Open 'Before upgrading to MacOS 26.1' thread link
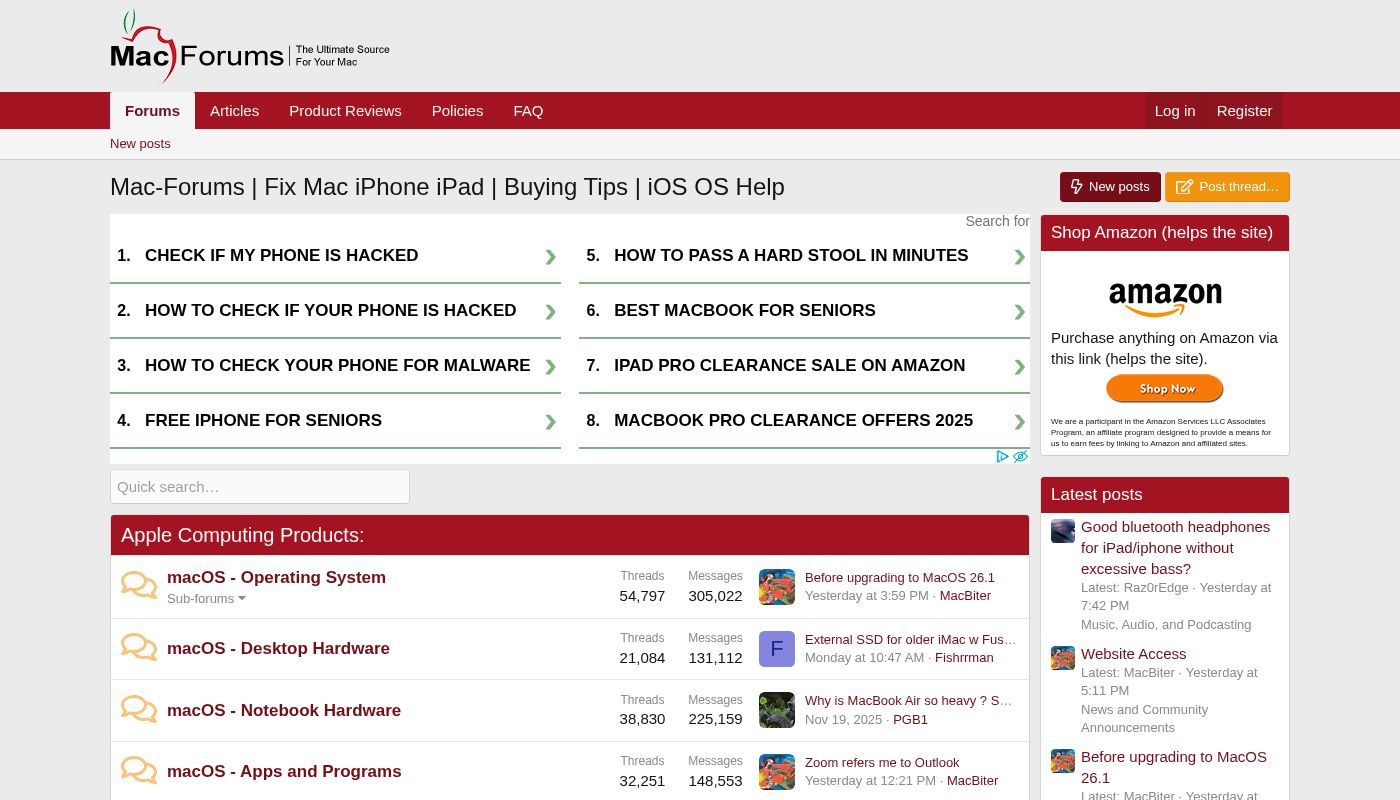The image size is (1400, 800). (x=899, y=578)
